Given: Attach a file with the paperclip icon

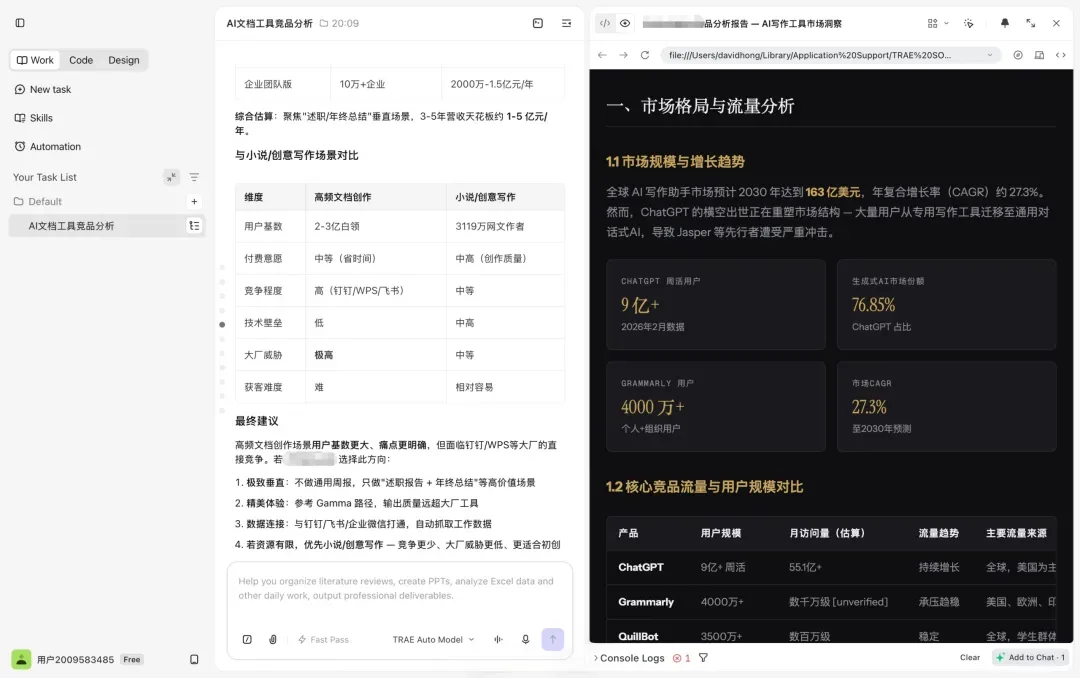Looking at the screenshot, I should click(x=273, y=639).
